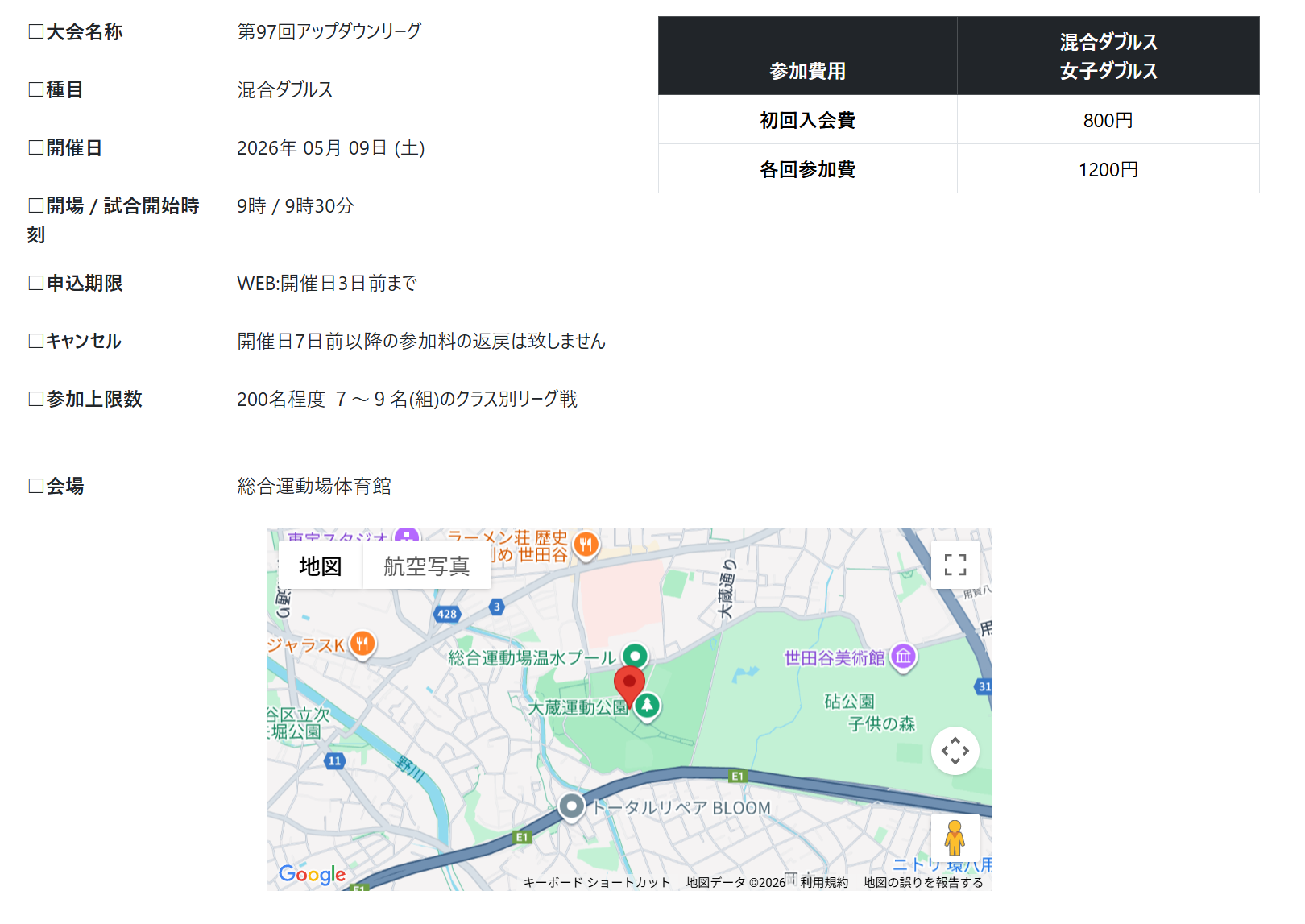The height and width of the screenshot is (924, 1305).
Task: Click the ジャラスK restaurant icon
Action: point(362,644)
